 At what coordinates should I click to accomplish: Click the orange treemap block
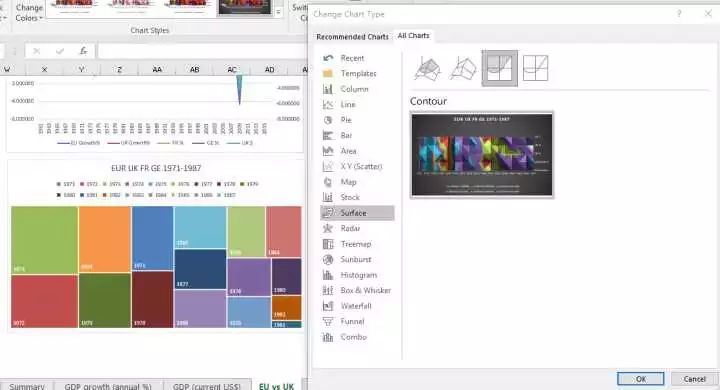[105, 239]
